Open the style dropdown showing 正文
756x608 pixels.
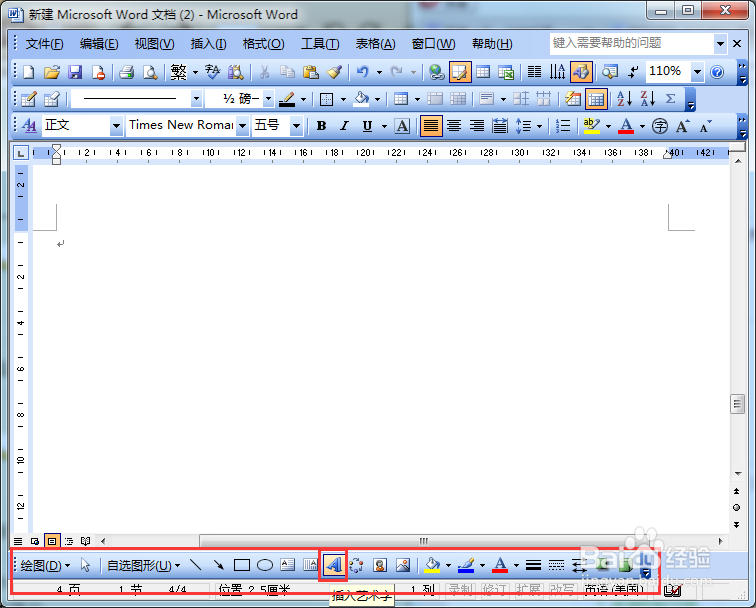click(x=116, y=126)
